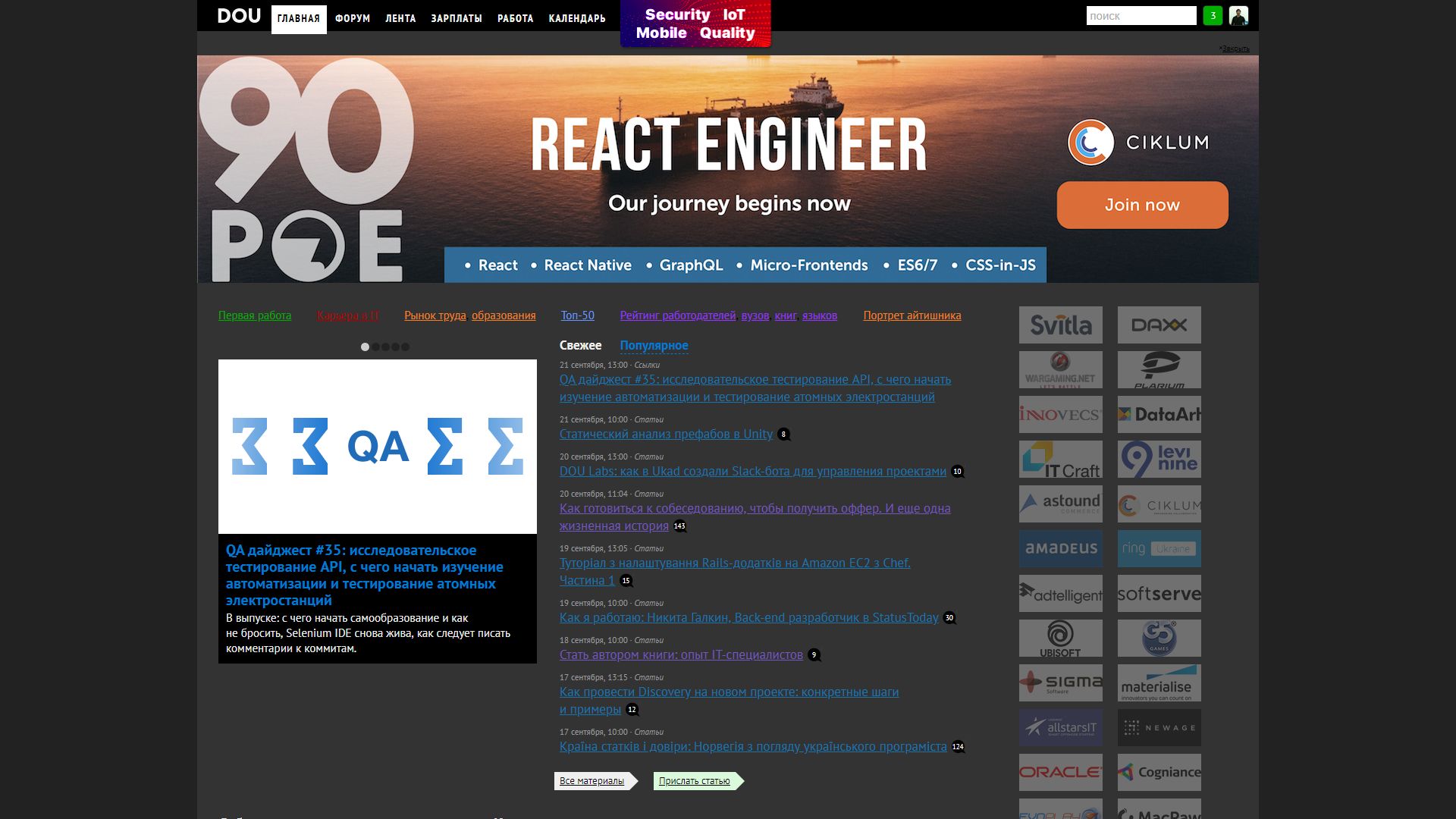
Task: Click the Join now banner button
Action: coord(1142,205)
